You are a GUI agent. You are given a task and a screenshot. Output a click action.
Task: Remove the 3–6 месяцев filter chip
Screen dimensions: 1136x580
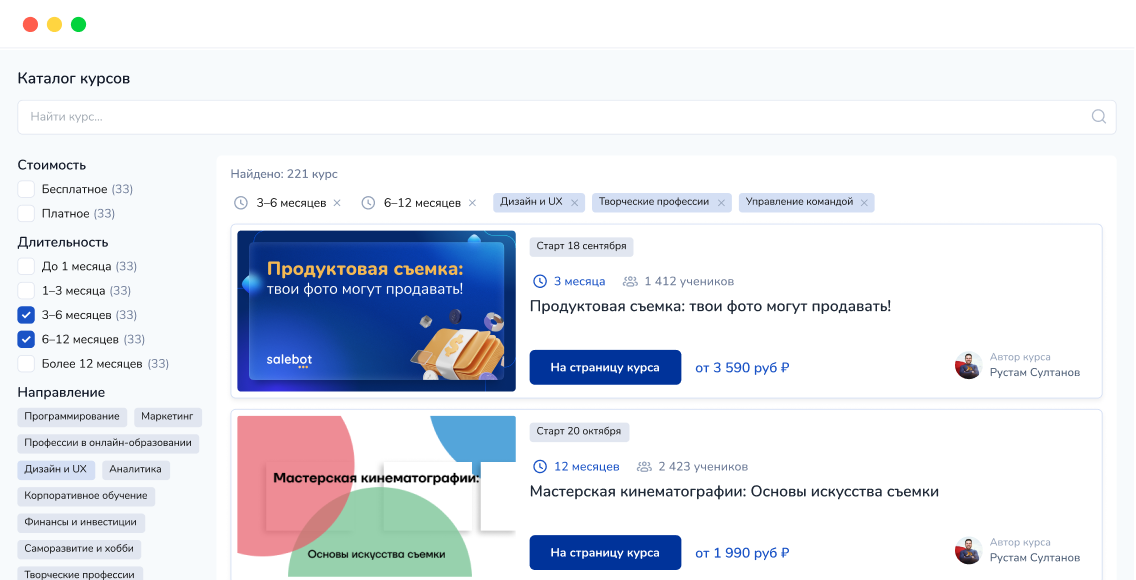337,203
